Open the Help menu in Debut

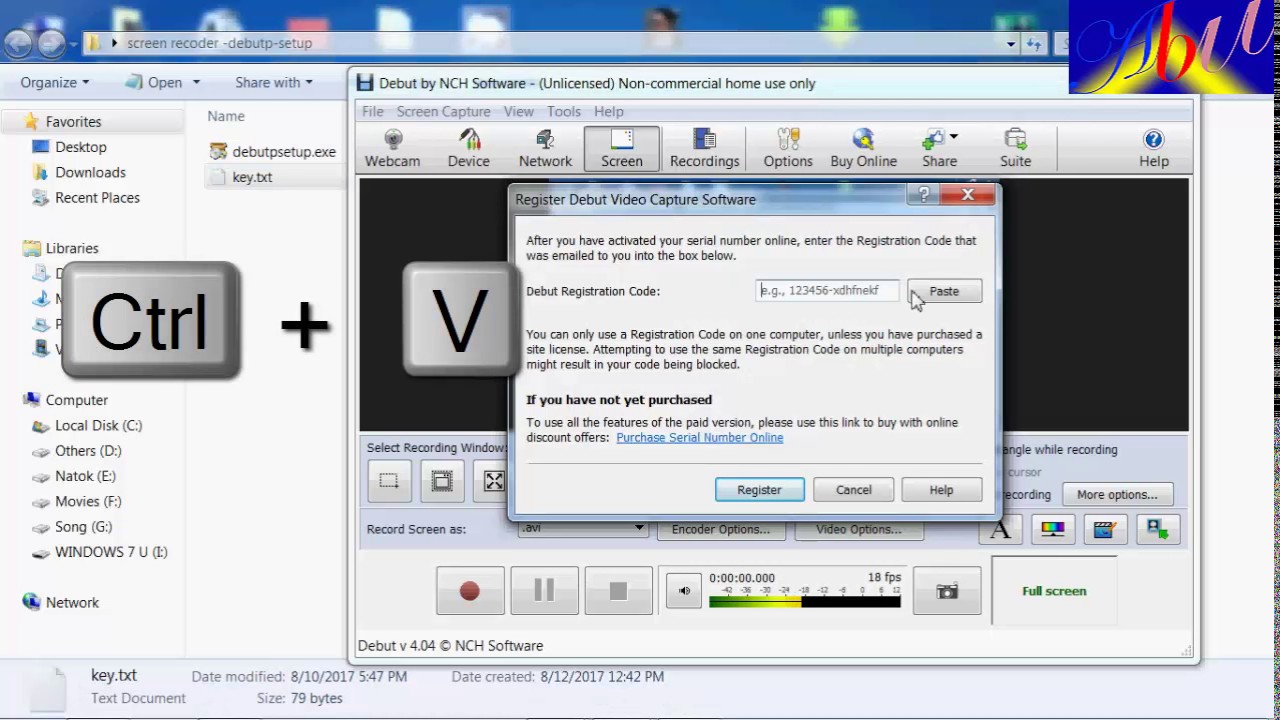point(608,111)
